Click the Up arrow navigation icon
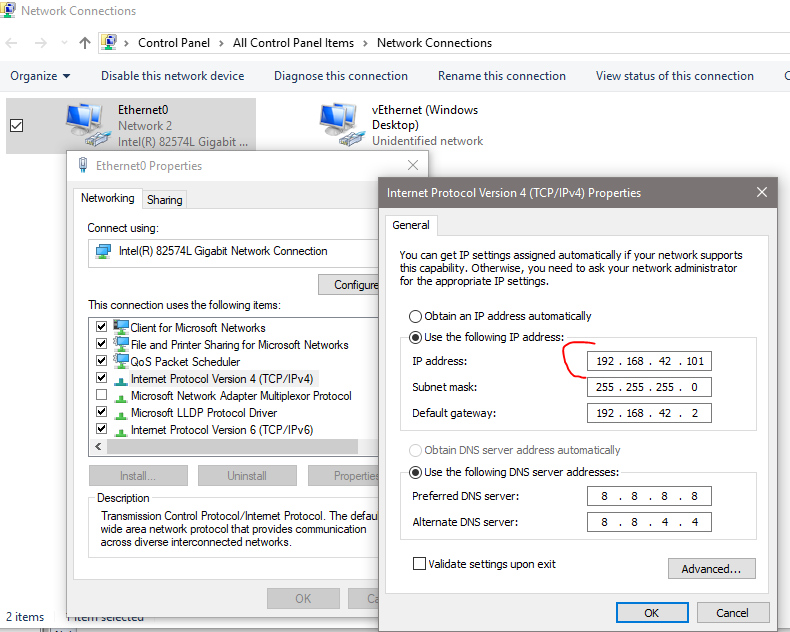 [x=85, y=43]
